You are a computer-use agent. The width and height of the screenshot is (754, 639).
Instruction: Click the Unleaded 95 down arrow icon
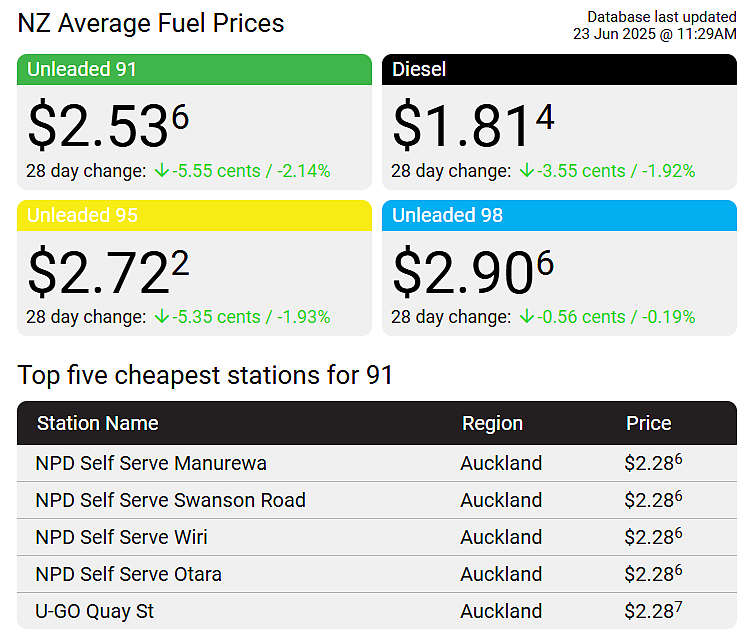pos(162,316)
